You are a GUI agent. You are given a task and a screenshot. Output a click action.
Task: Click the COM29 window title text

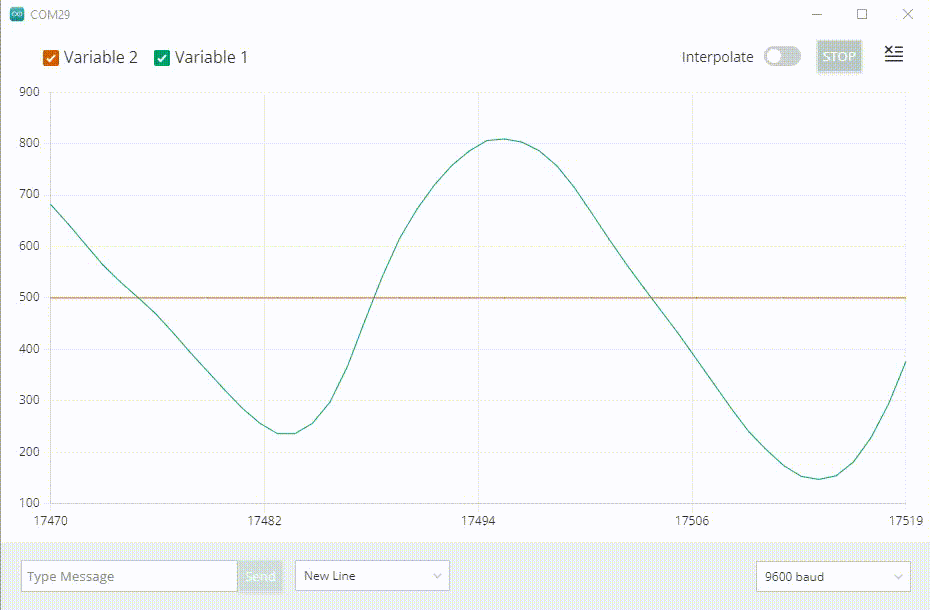(x=50, y=16)
